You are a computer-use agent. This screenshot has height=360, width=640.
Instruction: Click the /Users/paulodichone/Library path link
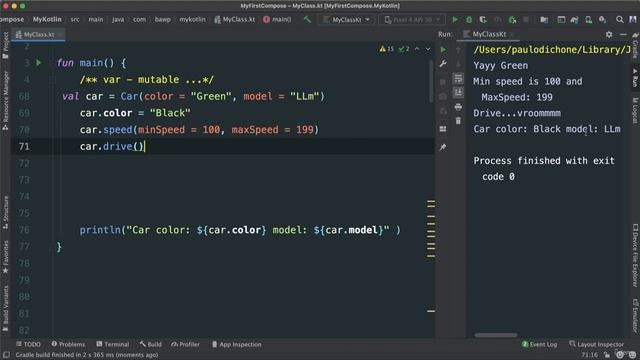pyautogui.click(x=552, y=50)
